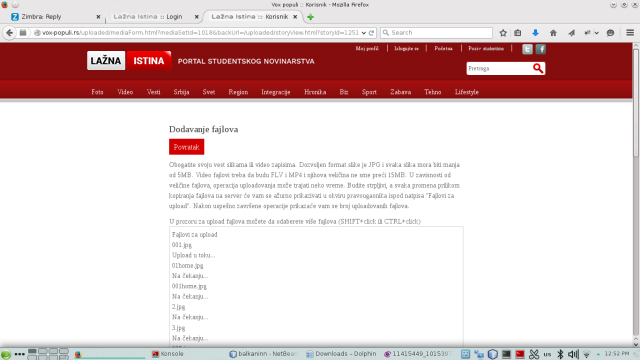Screen dimensions: 640x360
Task: Click the Twitter icon in site header
Action: tap(527, 49)
